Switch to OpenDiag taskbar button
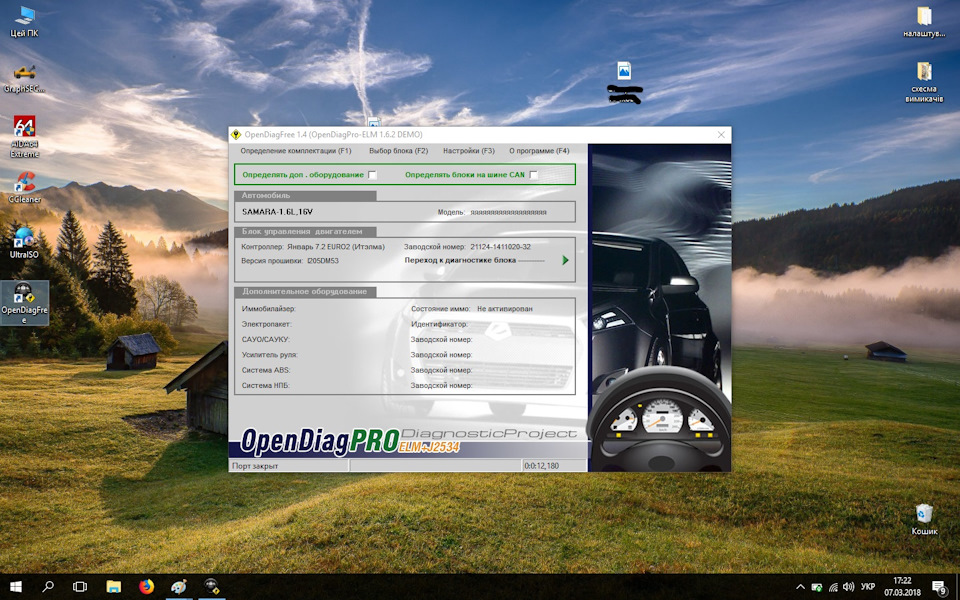The width and height of the screenshot is (960, 600). point(211,587)
